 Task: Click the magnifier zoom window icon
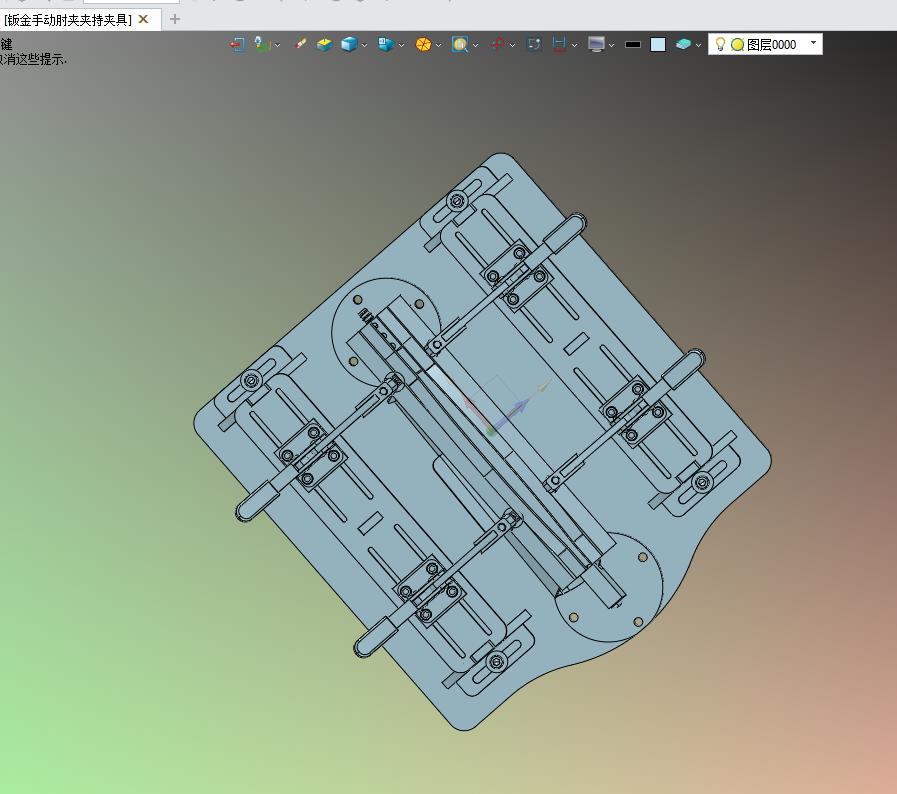[x=460, y=44]
